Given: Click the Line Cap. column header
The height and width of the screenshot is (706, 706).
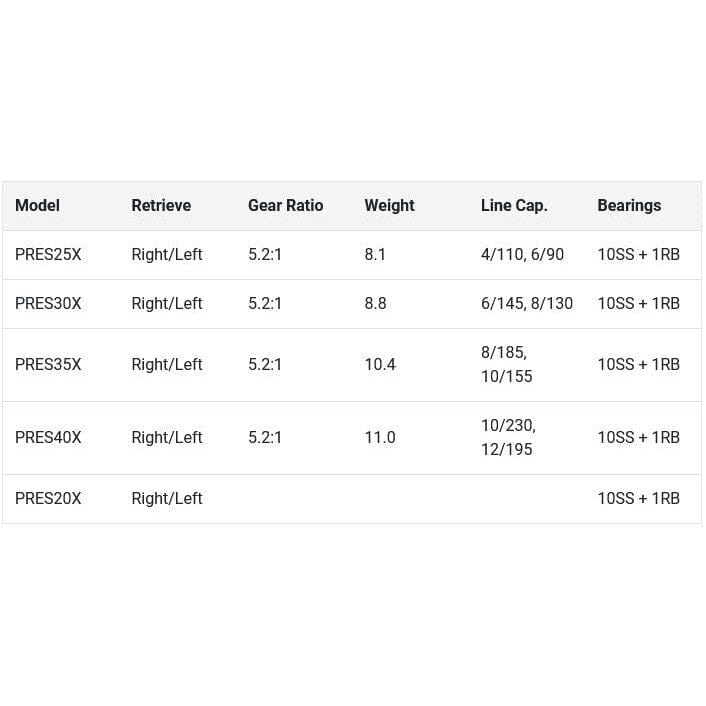Looking at the screenshot, I should pyautogui.click(x=514, y=205).
